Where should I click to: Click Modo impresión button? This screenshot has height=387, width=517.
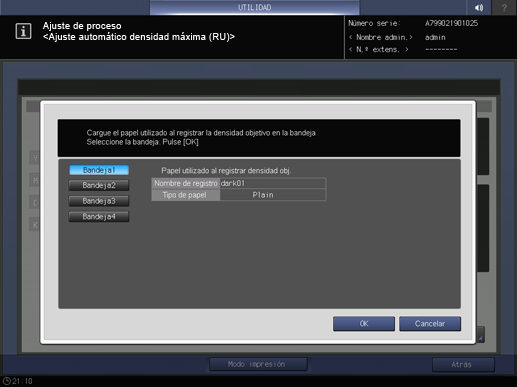(x=258, y=364)
